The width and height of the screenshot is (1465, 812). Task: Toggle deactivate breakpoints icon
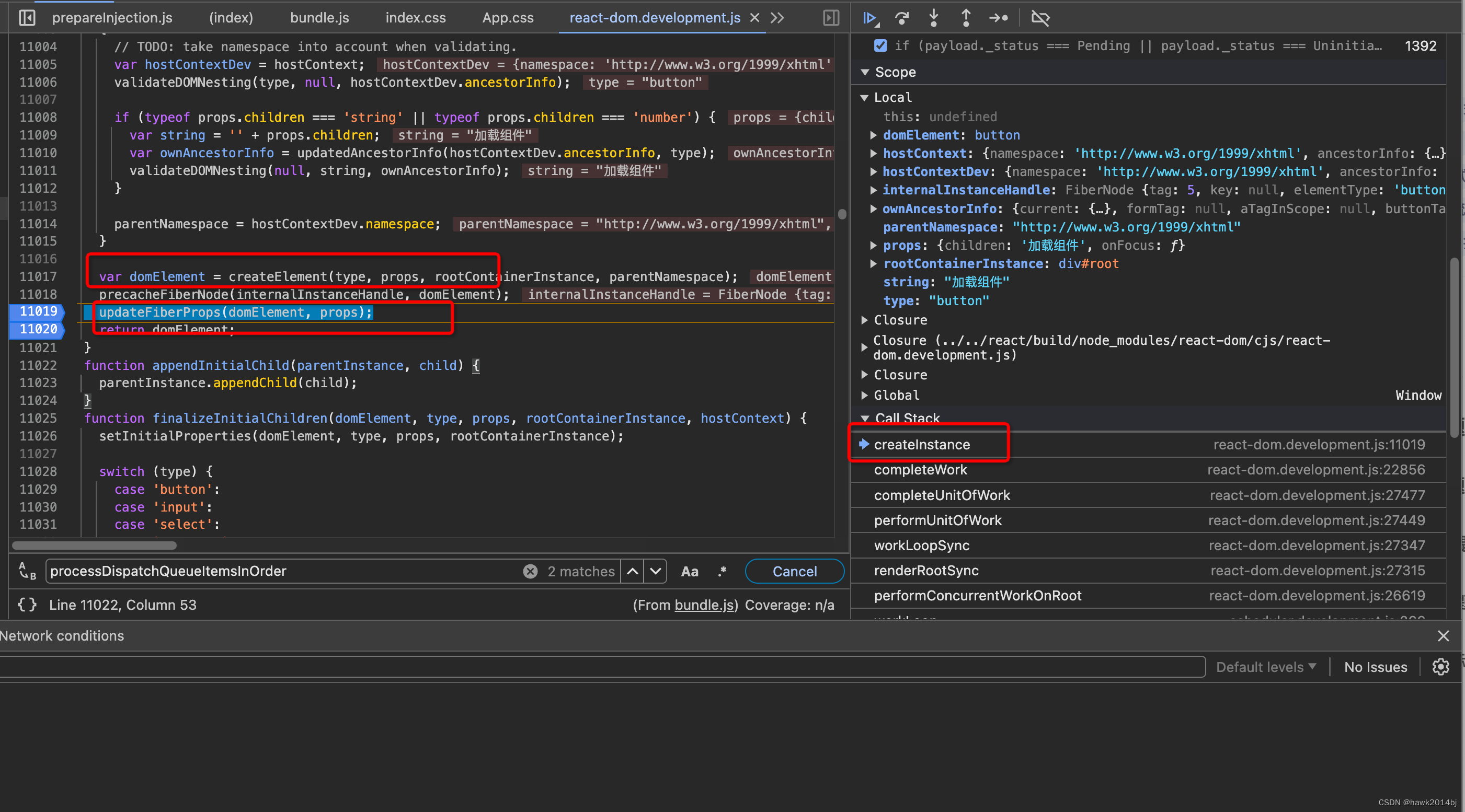1040,18
